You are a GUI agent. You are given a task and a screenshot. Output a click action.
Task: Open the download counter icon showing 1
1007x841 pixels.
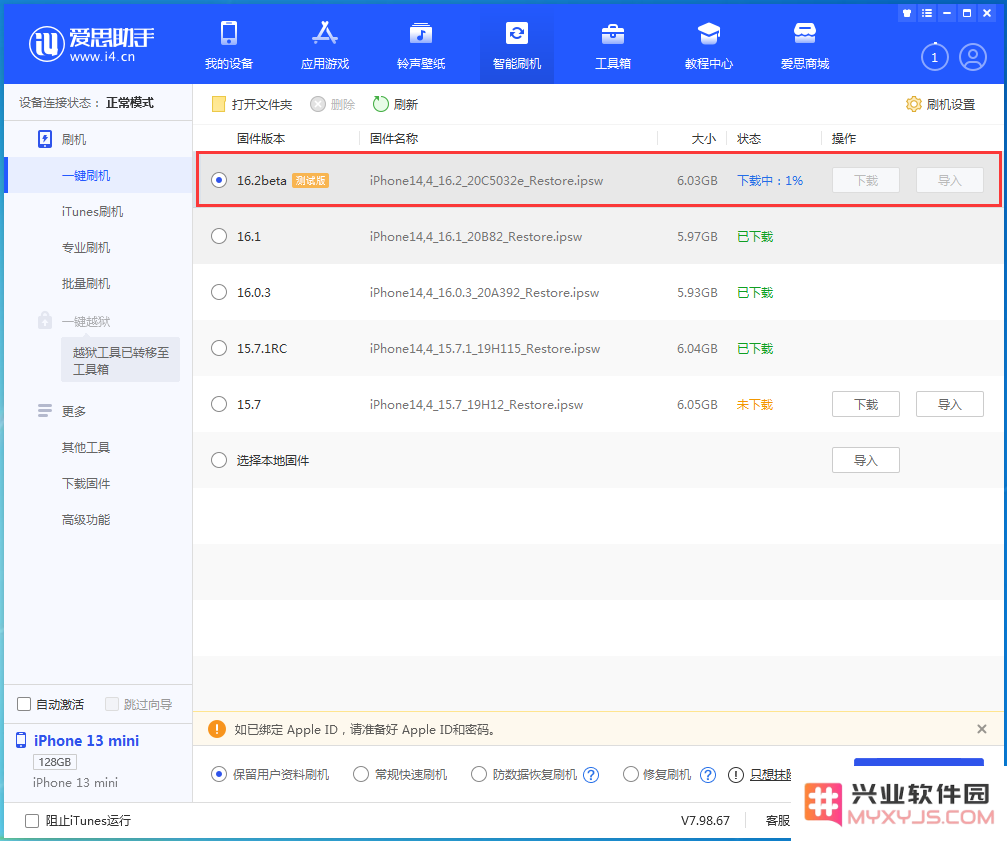point(934,57)
